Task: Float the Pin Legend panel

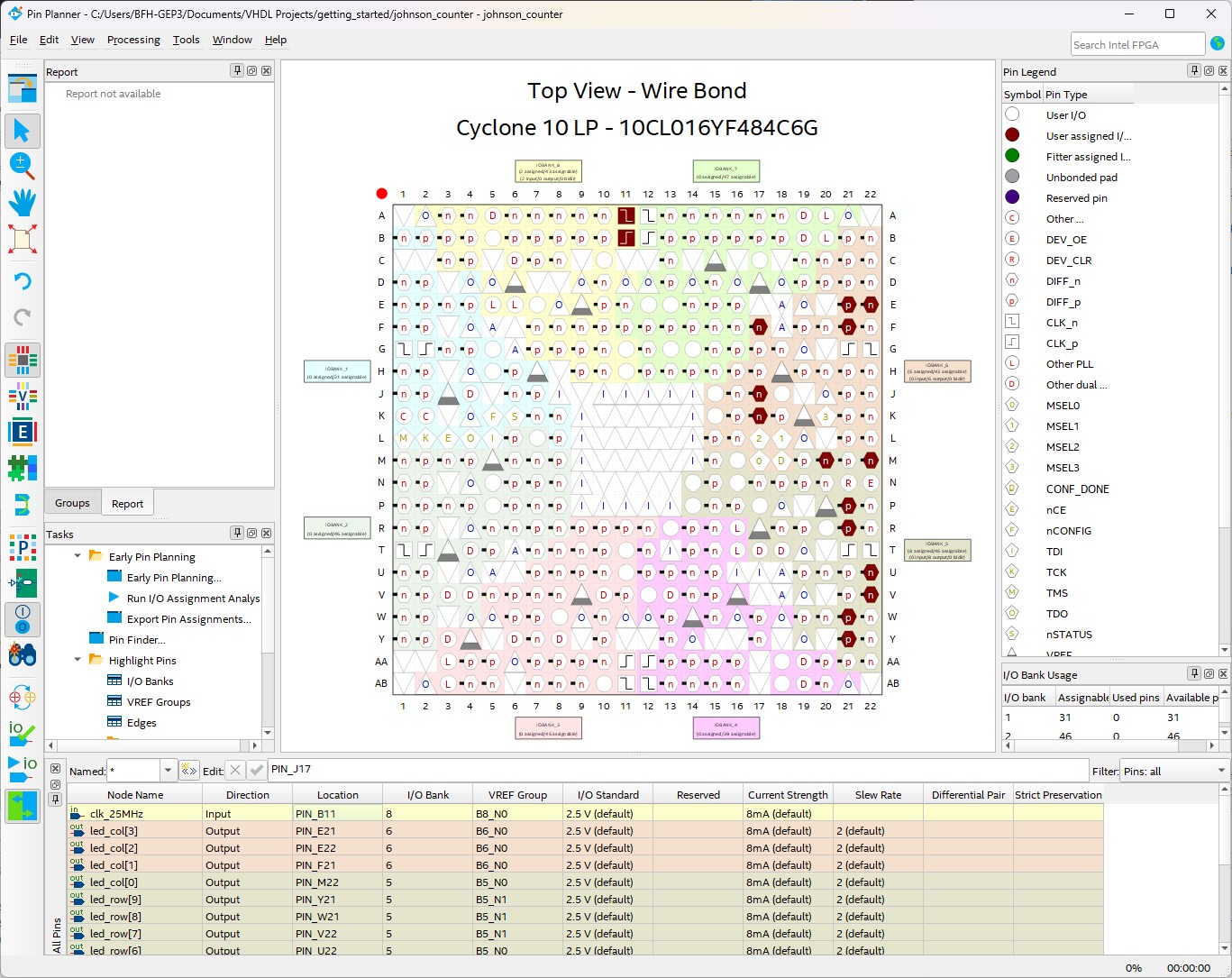Action: (x=1209, y=71)
